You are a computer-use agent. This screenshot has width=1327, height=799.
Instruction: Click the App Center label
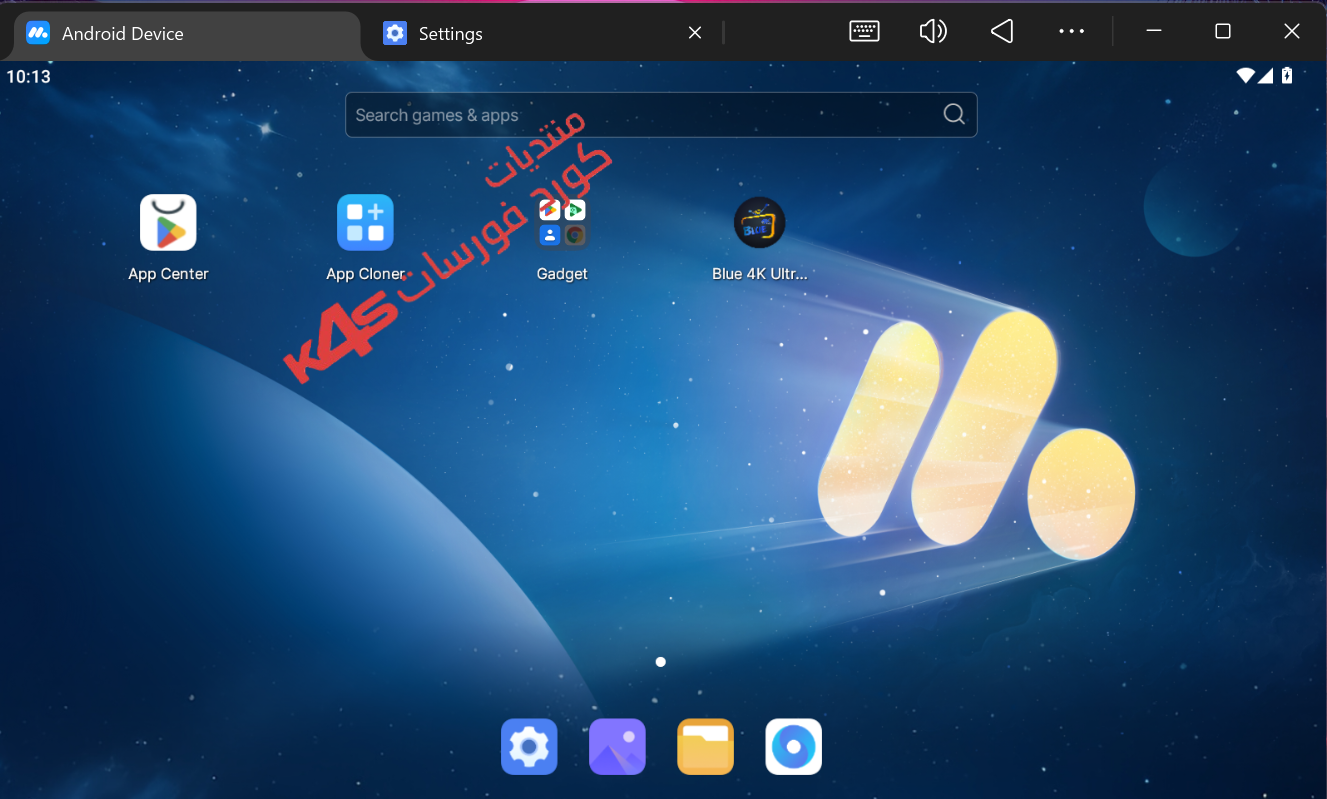[168, 274]
